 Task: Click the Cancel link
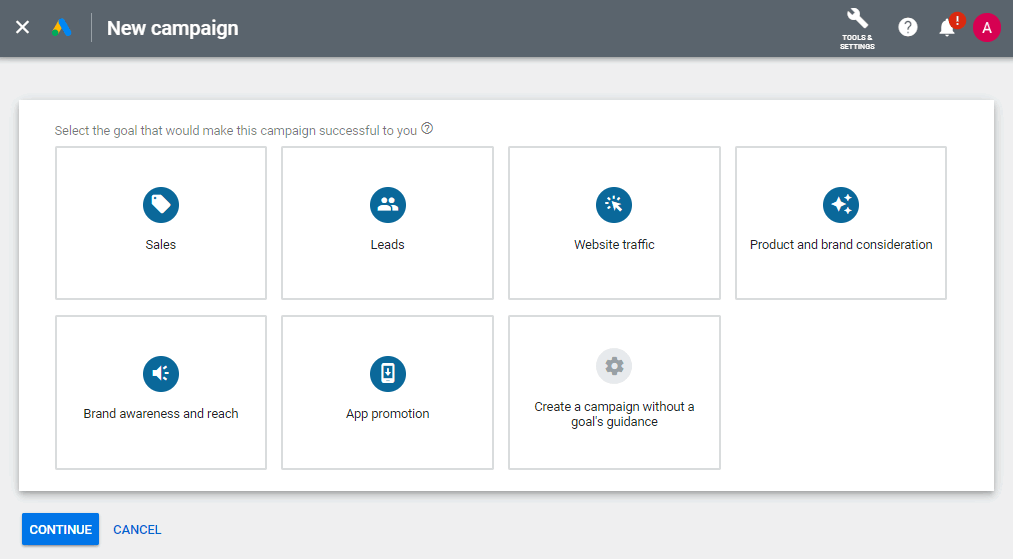137,530
